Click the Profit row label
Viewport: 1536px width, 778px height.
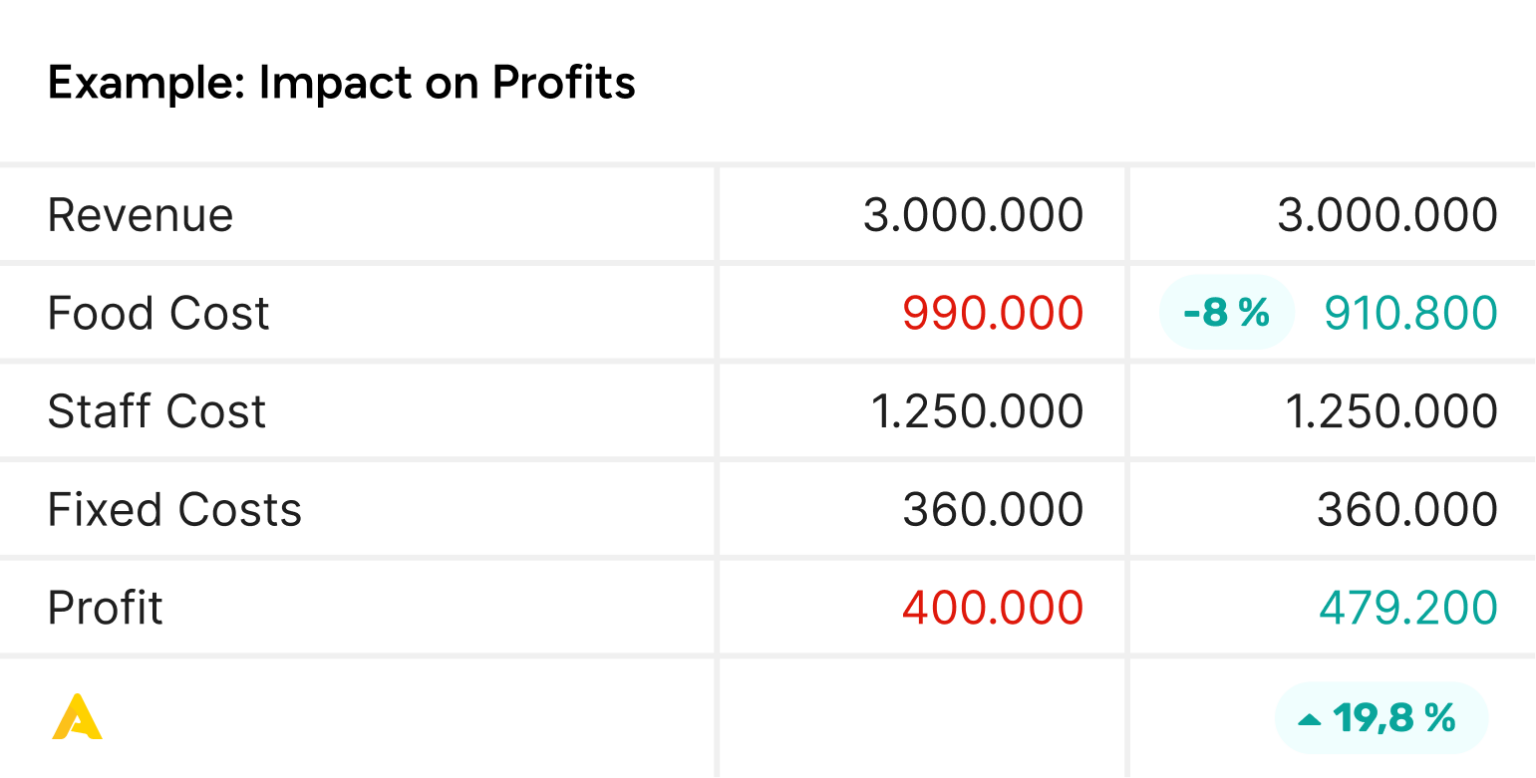105,607
